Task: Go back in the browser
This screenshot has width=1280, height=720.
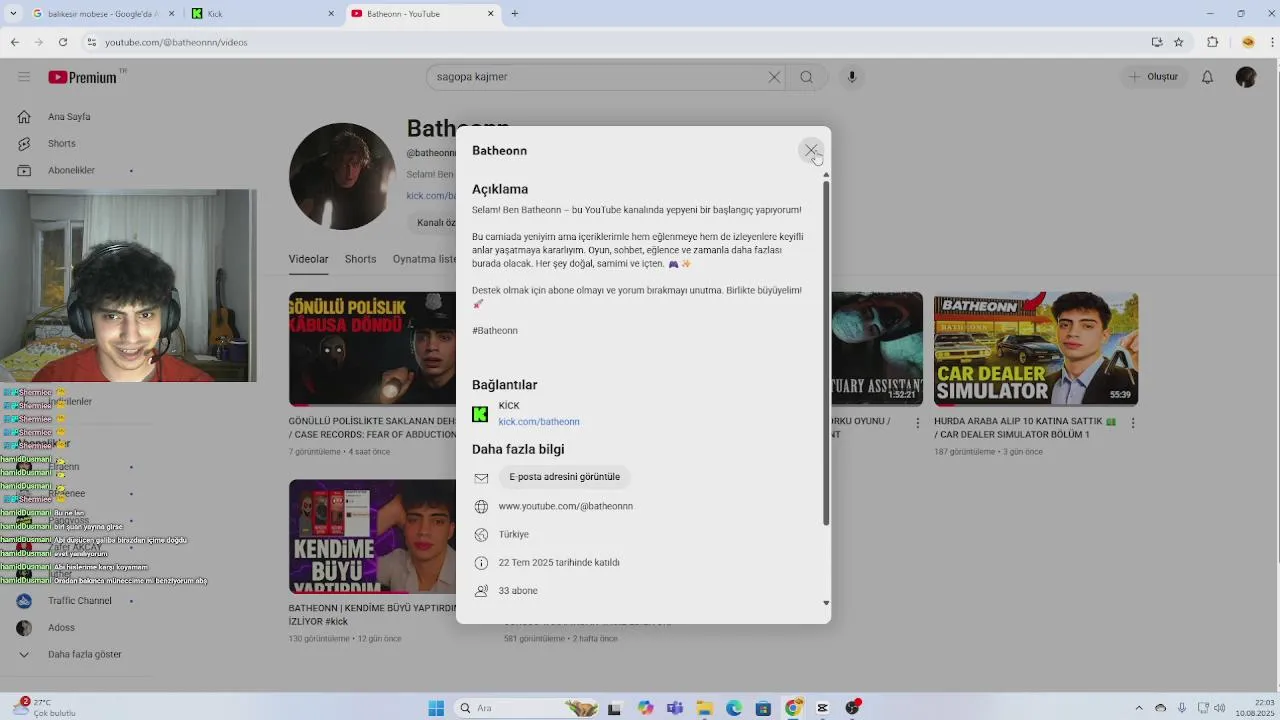Action: pyautogui.click(x=15, y=42)
